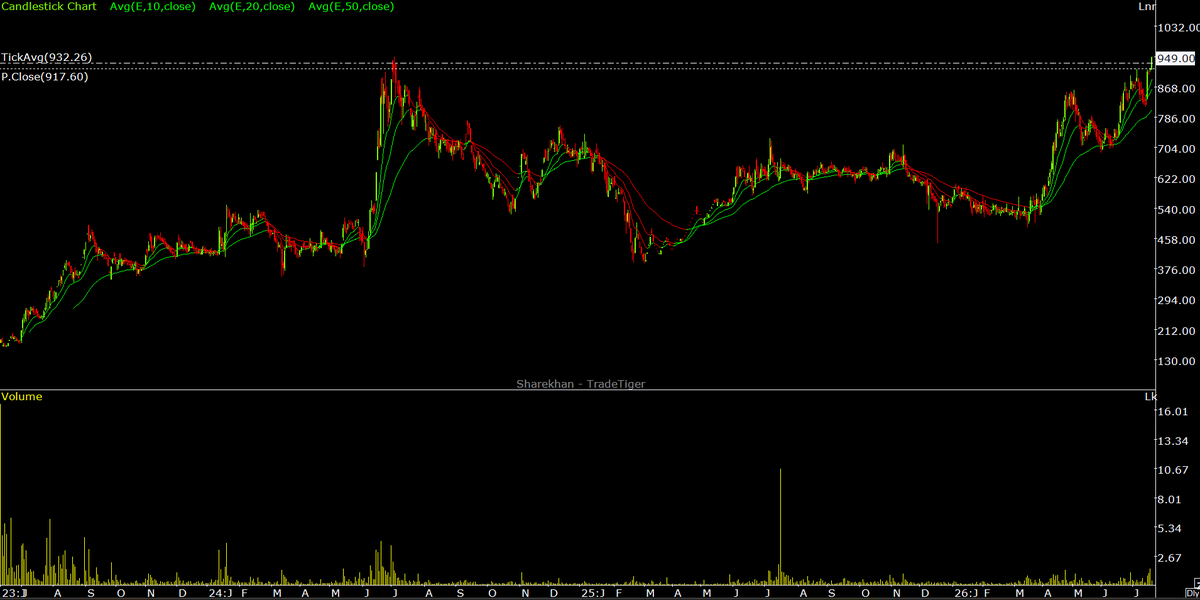Select the Avg(E,50,close) indicator label
This screenshot has width=1200, height=600.
coord(351,6)
